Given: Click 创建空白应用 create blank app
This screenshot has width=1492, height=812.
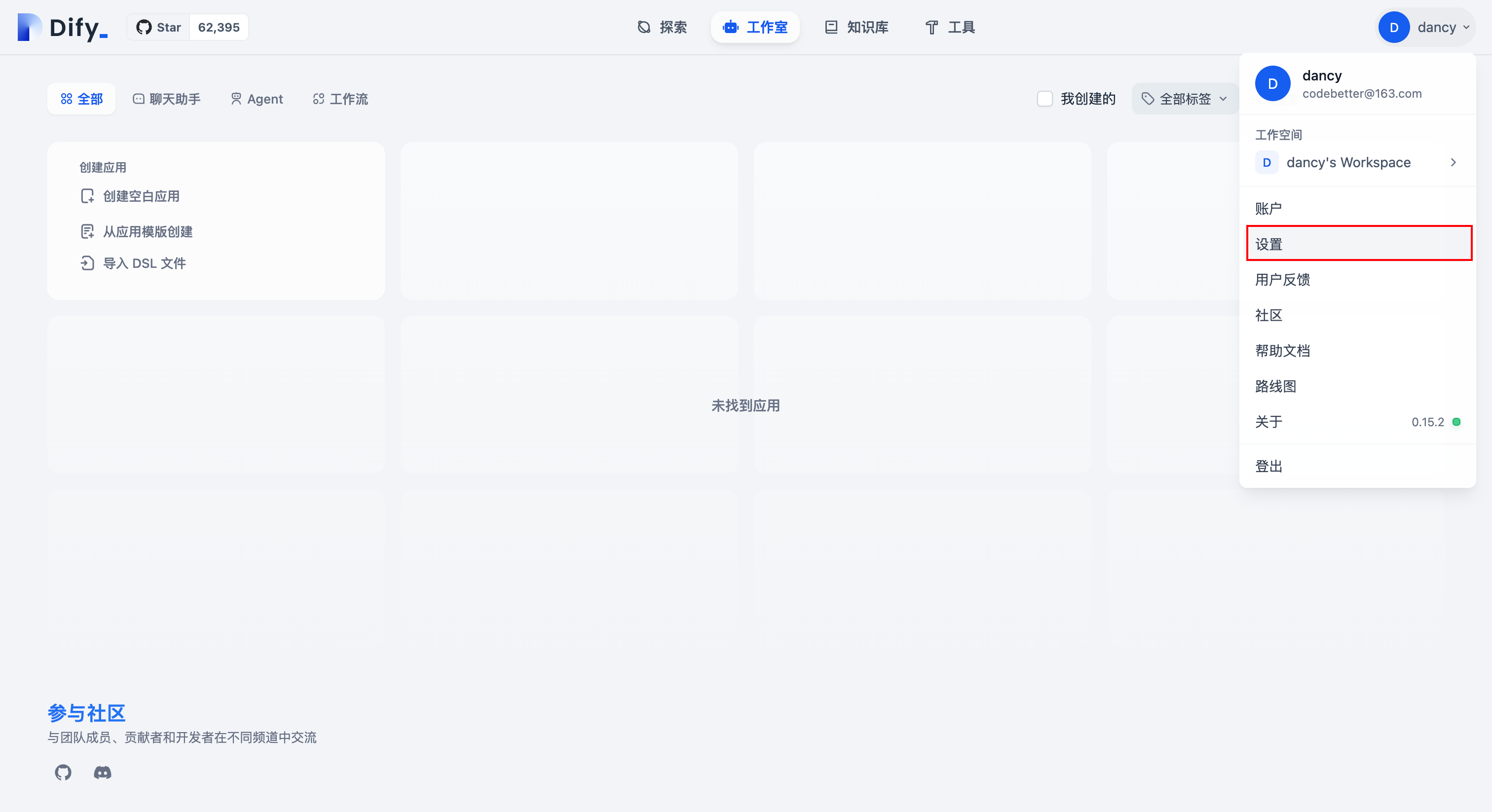Looking at the screenshot, I should [130, 196].
